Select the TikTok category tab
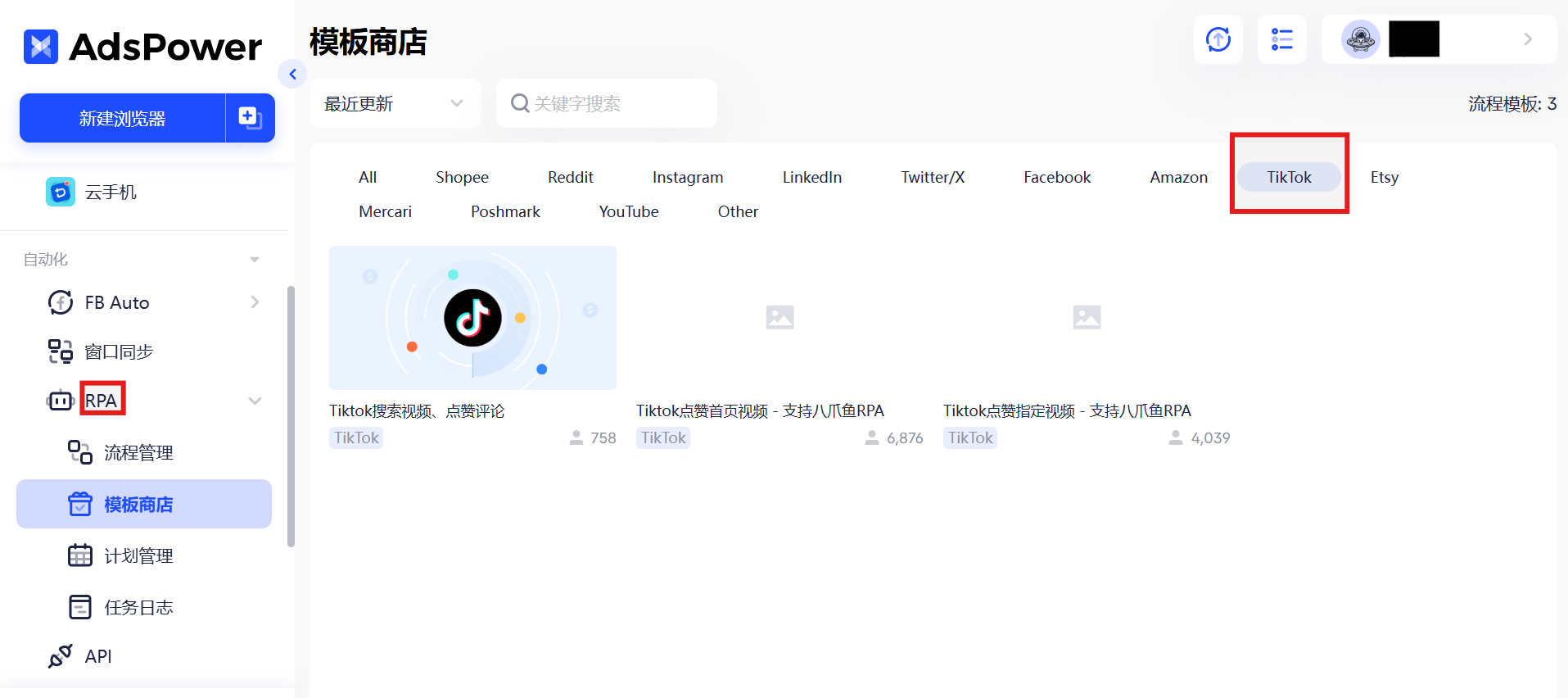This screenshot has height=698, width=1568. pyautogui.click(x=1289, y=177)
